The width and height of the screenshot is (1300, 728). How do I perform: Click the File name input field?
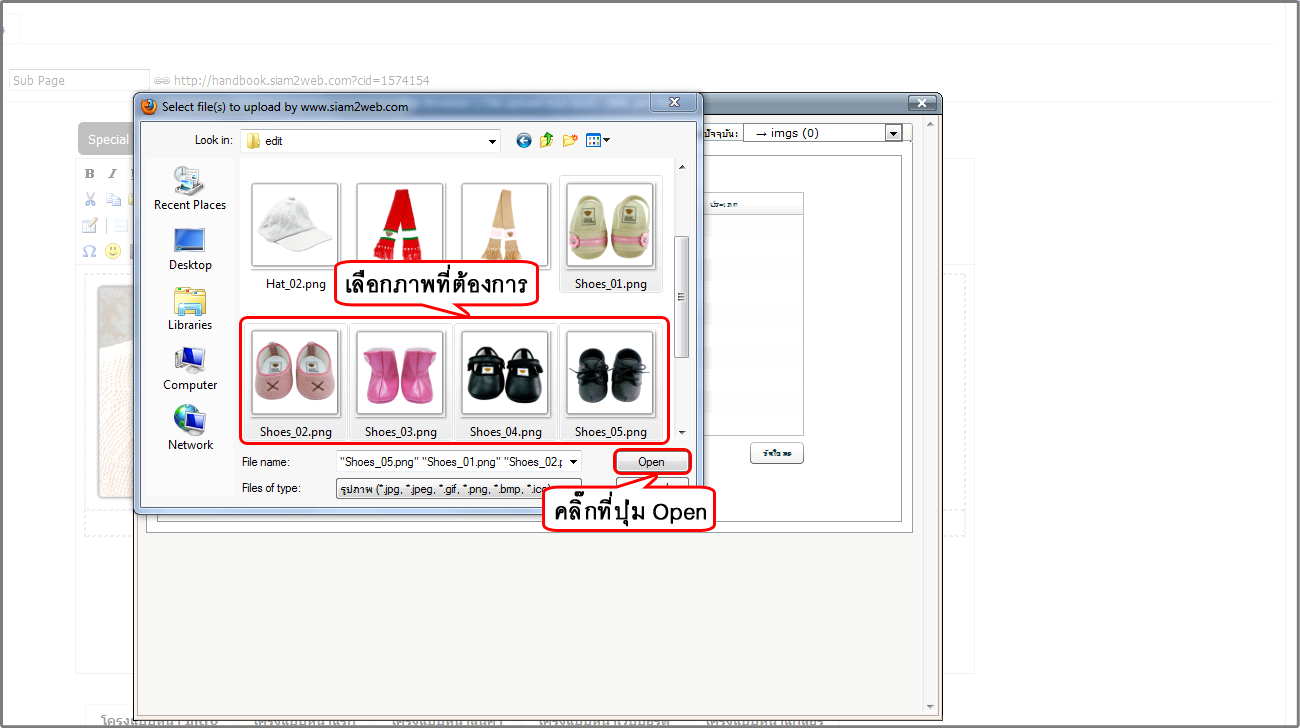click(452, 462)
